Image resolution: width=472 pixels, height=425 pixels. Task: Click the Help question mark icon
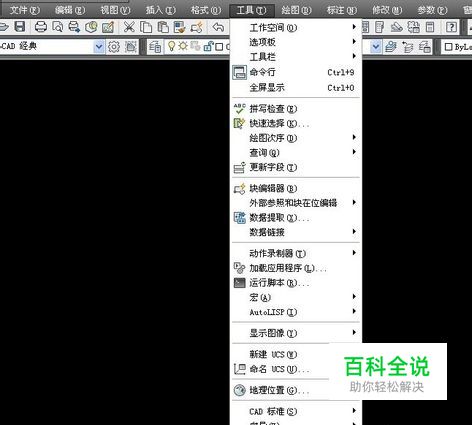(451, 27)
